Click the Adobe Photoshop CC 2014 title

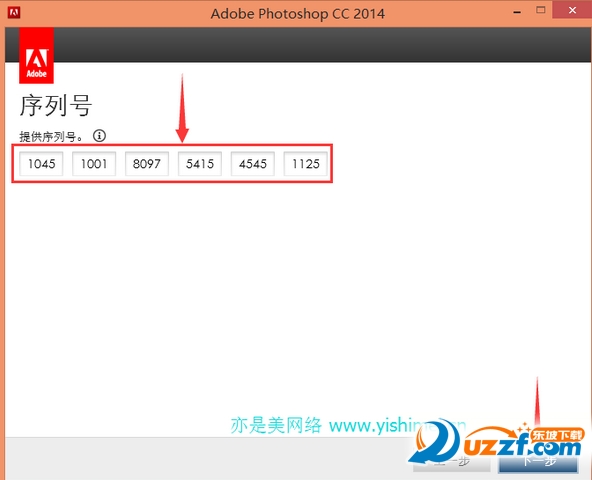298,14
